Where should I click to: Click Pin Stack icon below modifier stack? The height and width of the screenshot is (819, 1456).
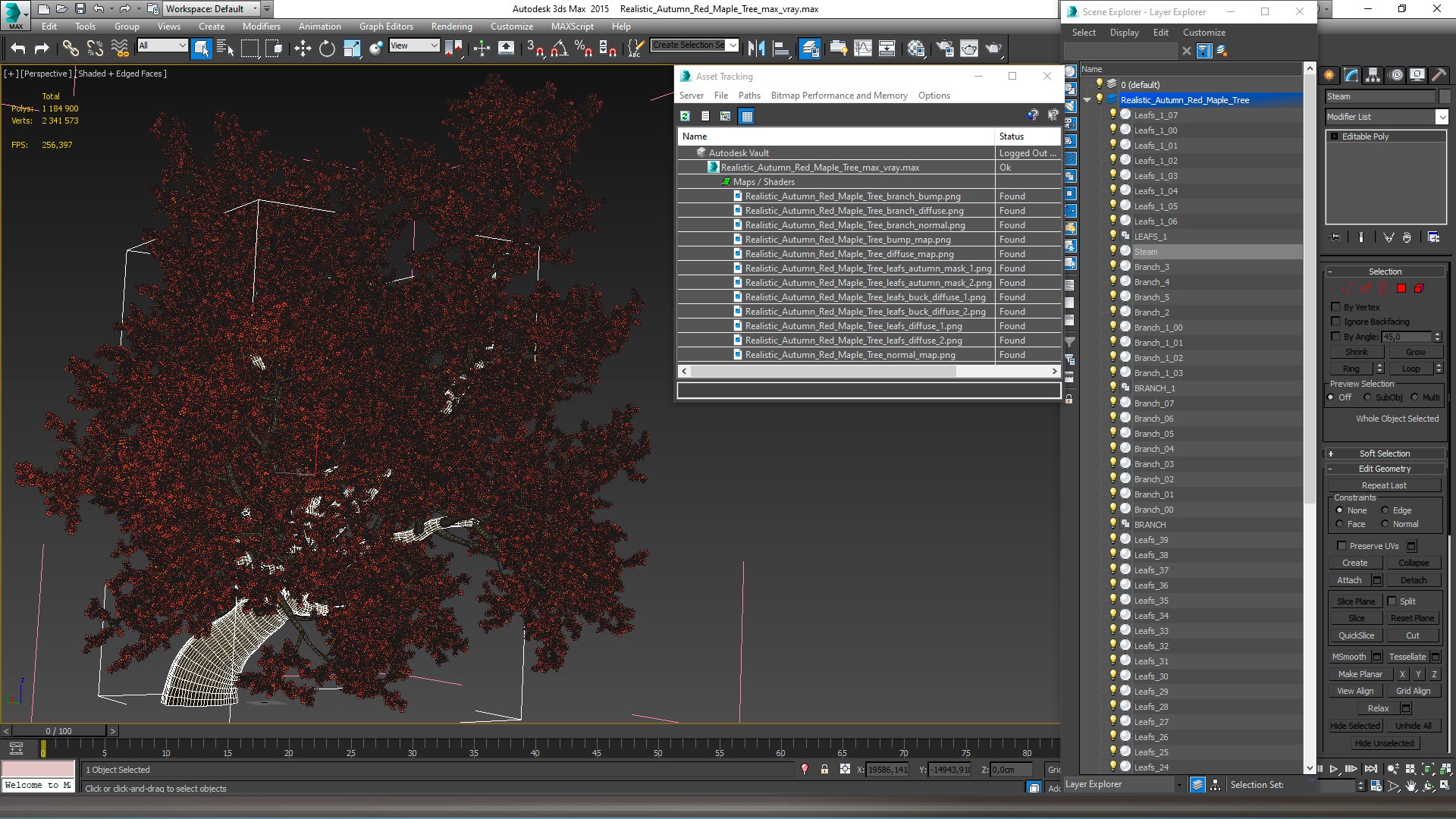point(1335,237)
